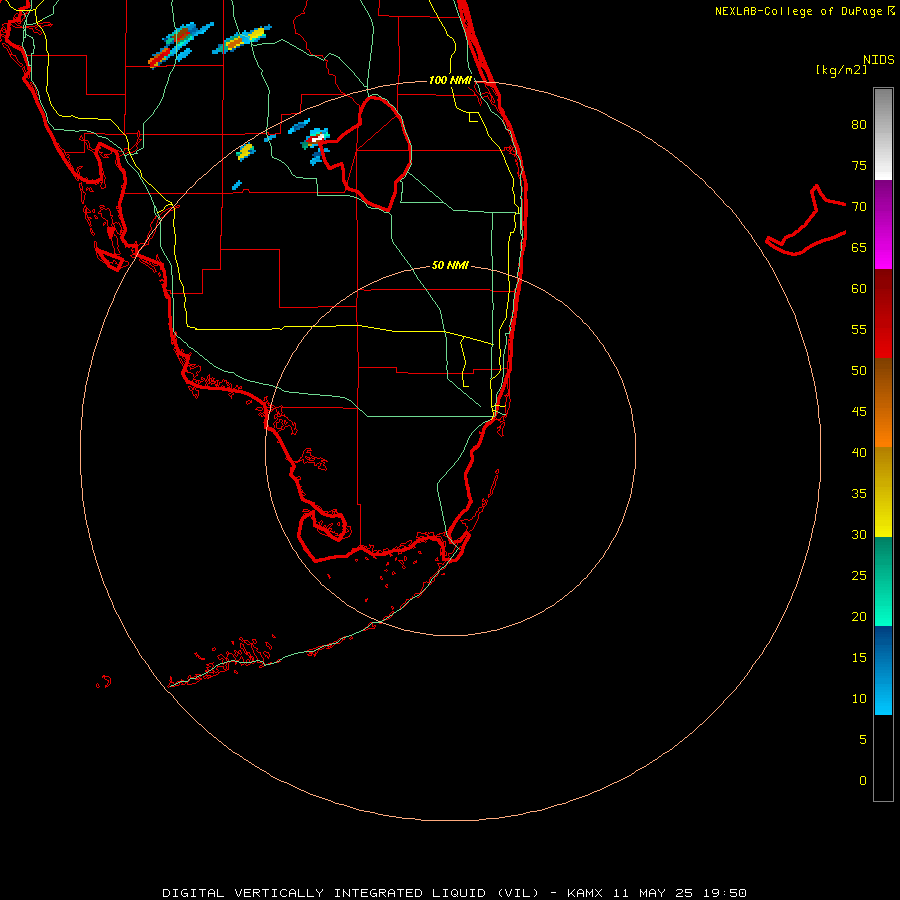Click the 30 value on the scale

point(859,535)
